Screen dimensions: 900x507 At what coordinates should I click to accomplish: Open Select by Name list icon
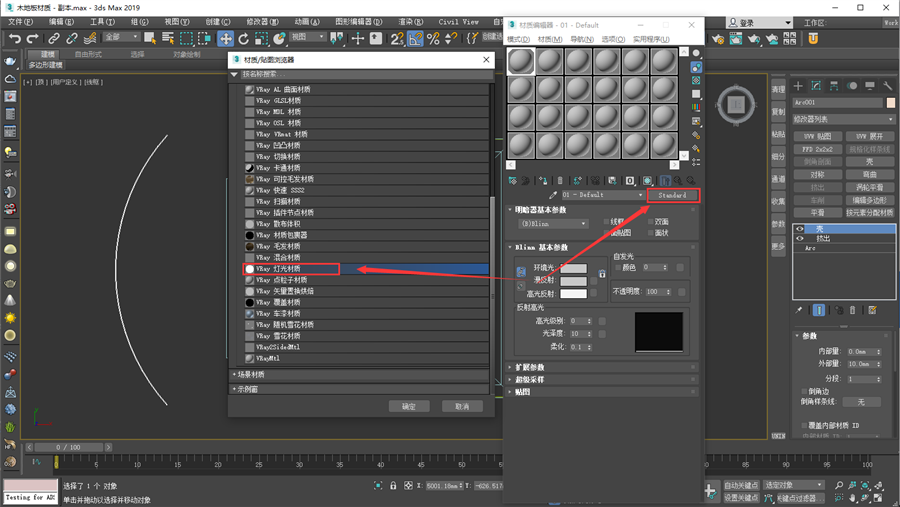click(168, 38)
